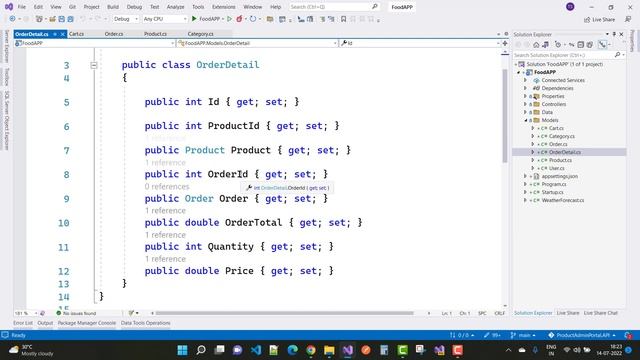Open the FoodAPP.Models.OrderDetail type dropdown
640x360 pixels.
[258, 43]
